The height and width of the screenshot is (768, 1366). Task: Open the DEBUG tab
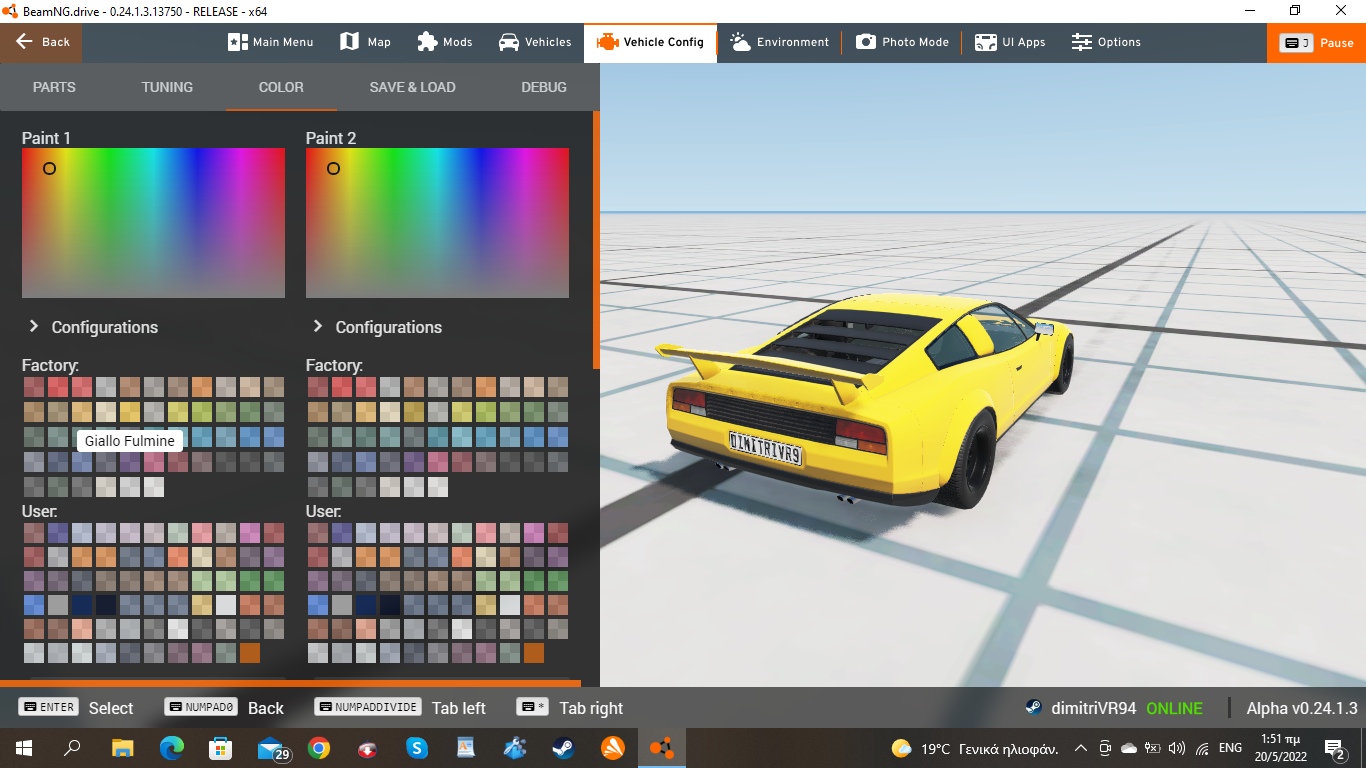(x=544, y=87)
